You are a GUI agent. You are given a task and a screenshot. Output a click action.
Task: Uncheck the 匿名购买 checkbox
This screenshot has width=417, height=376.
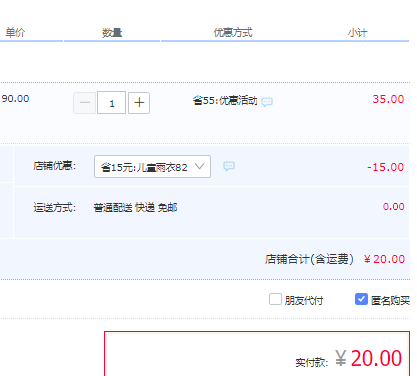tap(361, 299)
